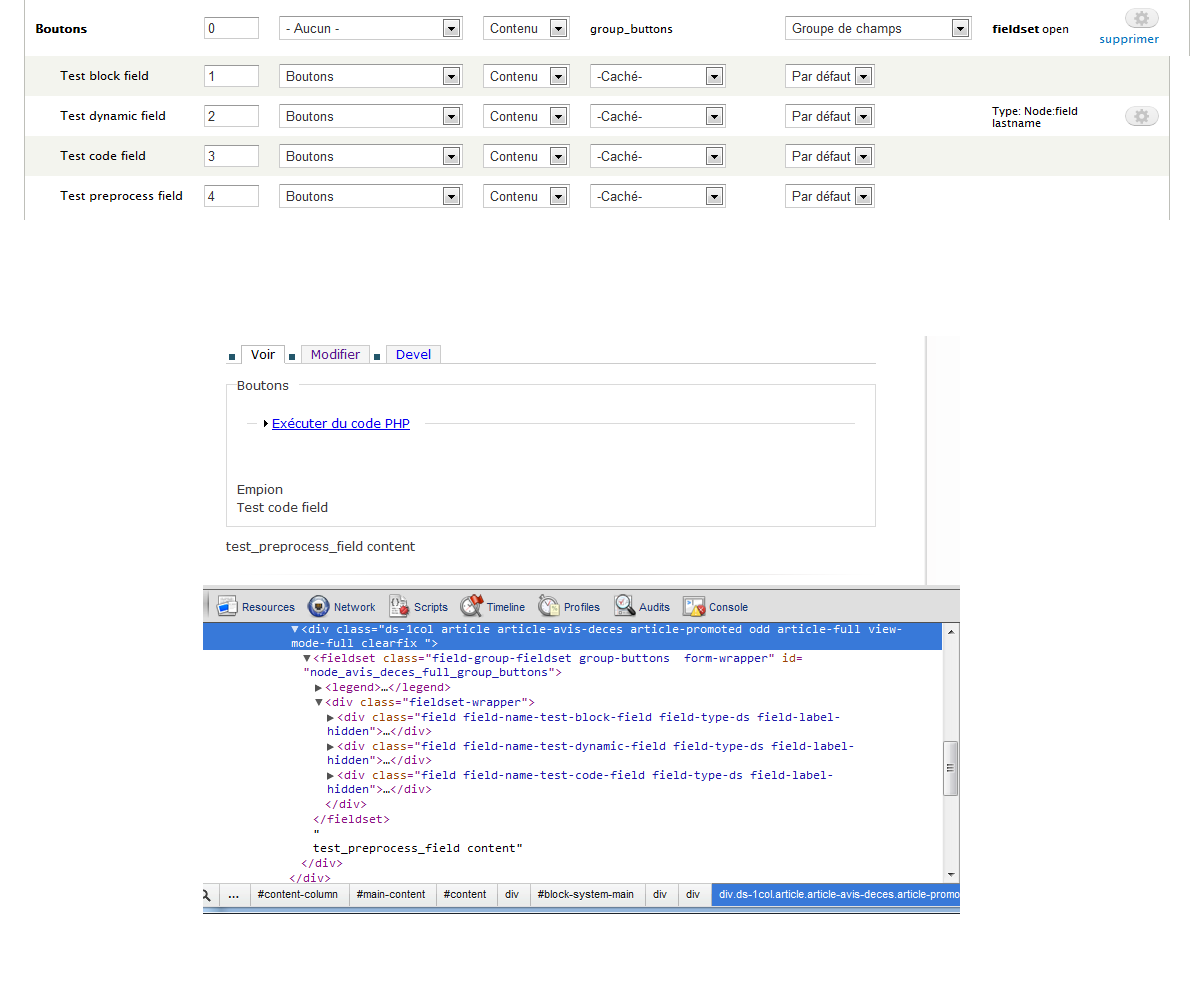The height and width of the screenshot is (1000, 1203).
Task: Click the weight field of Test block field
Action: point(231,76)
